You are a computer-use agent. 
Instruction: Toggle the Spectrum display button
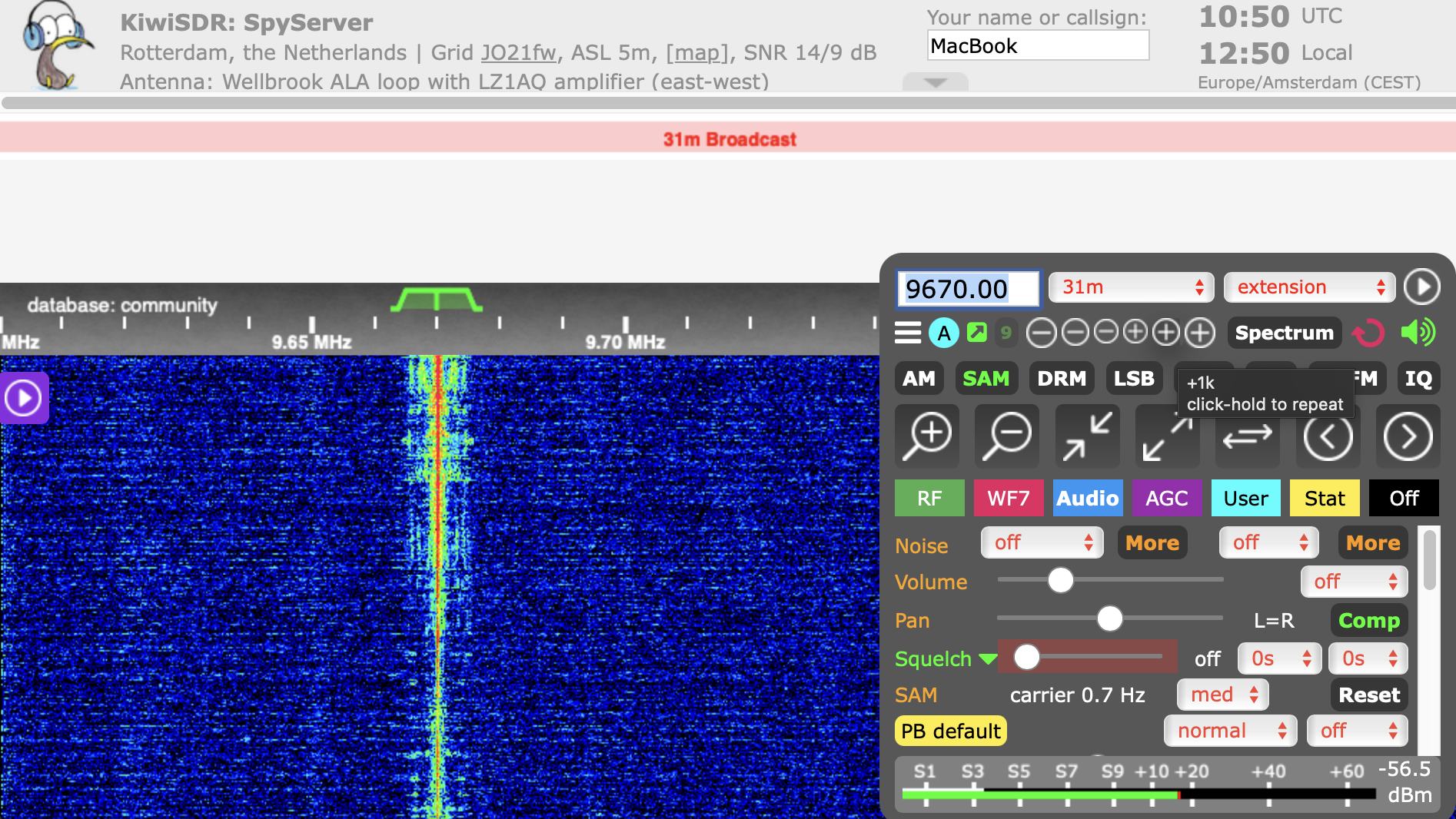[1284, 333]
